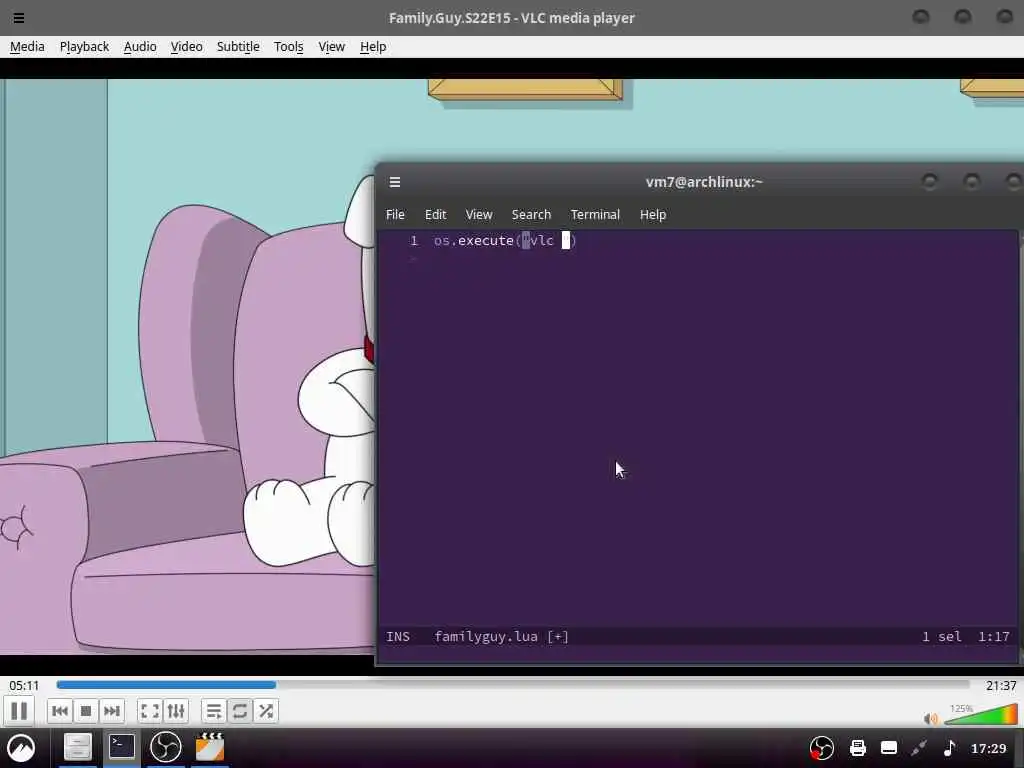Show the VLC playlist

[214, 711]
